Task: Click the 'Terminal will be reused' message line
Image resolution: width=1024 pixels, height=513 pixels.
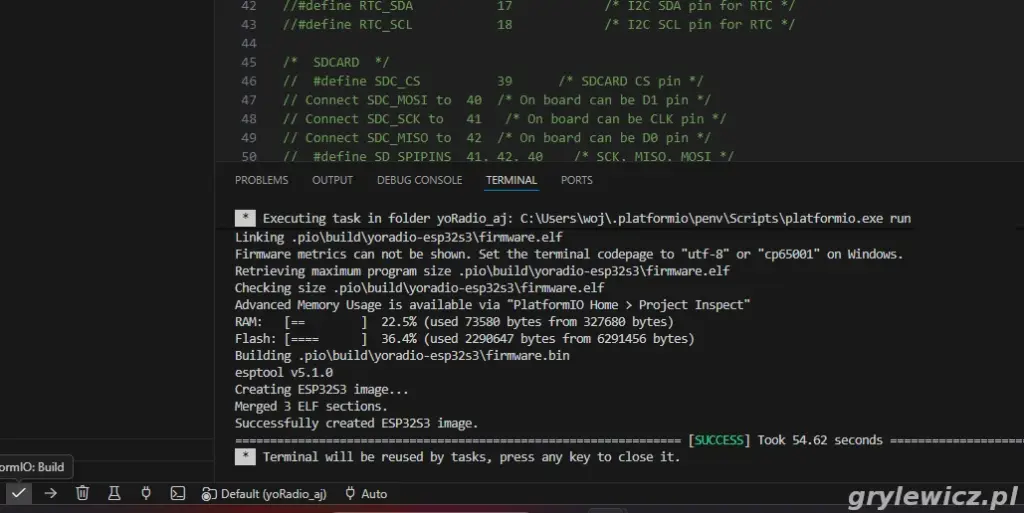Action: click(470, 457)
